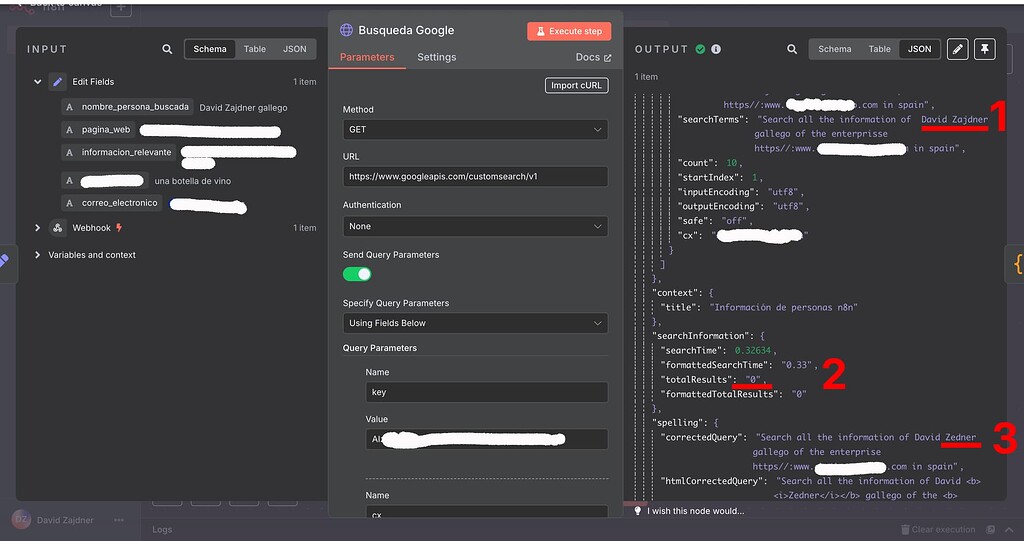
Task: Click the search icon in the INPUT panel
Action: [x=167, y=49]
